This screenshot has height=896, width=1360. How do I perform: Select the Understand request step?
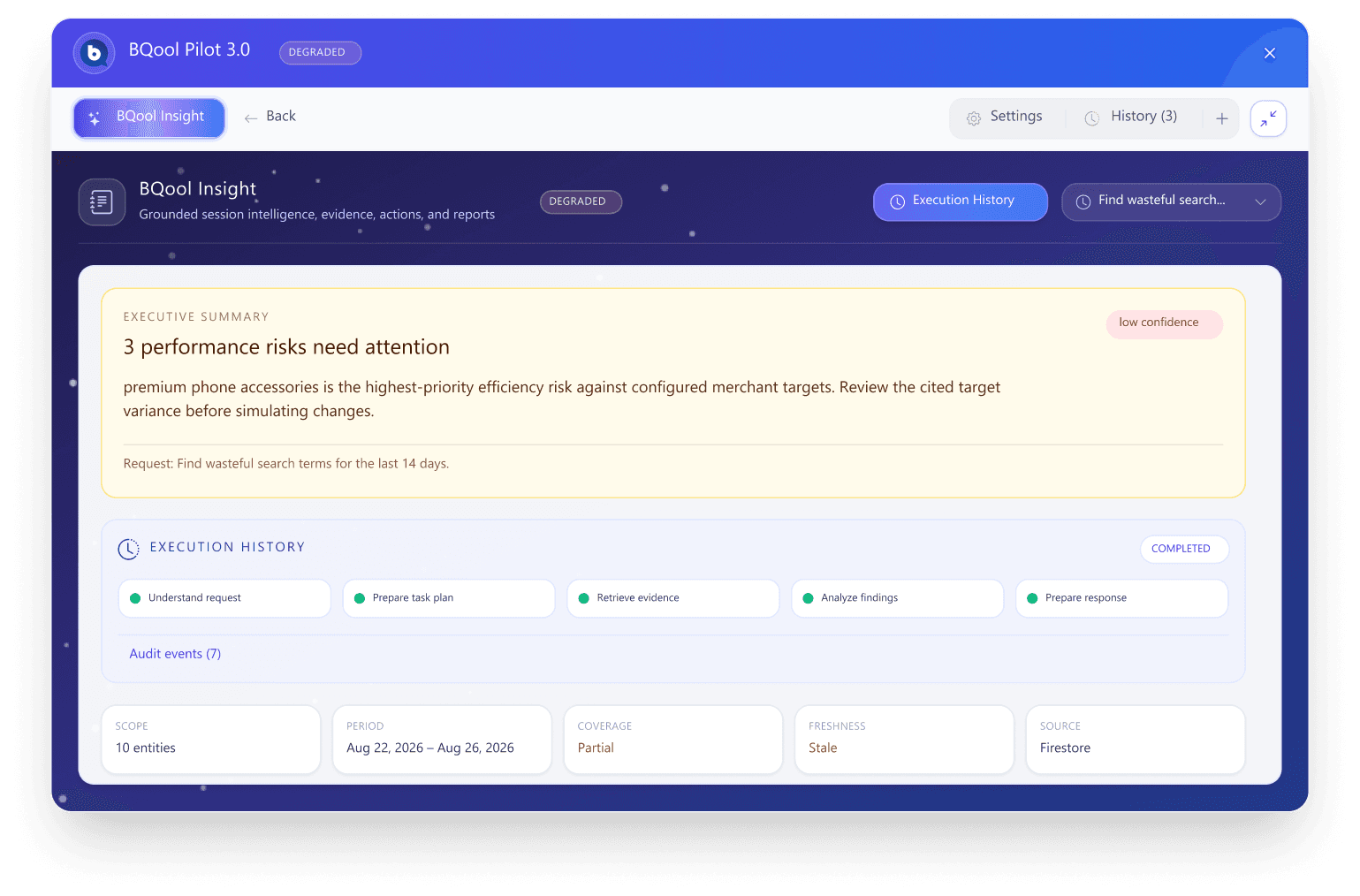click(224, 598)
